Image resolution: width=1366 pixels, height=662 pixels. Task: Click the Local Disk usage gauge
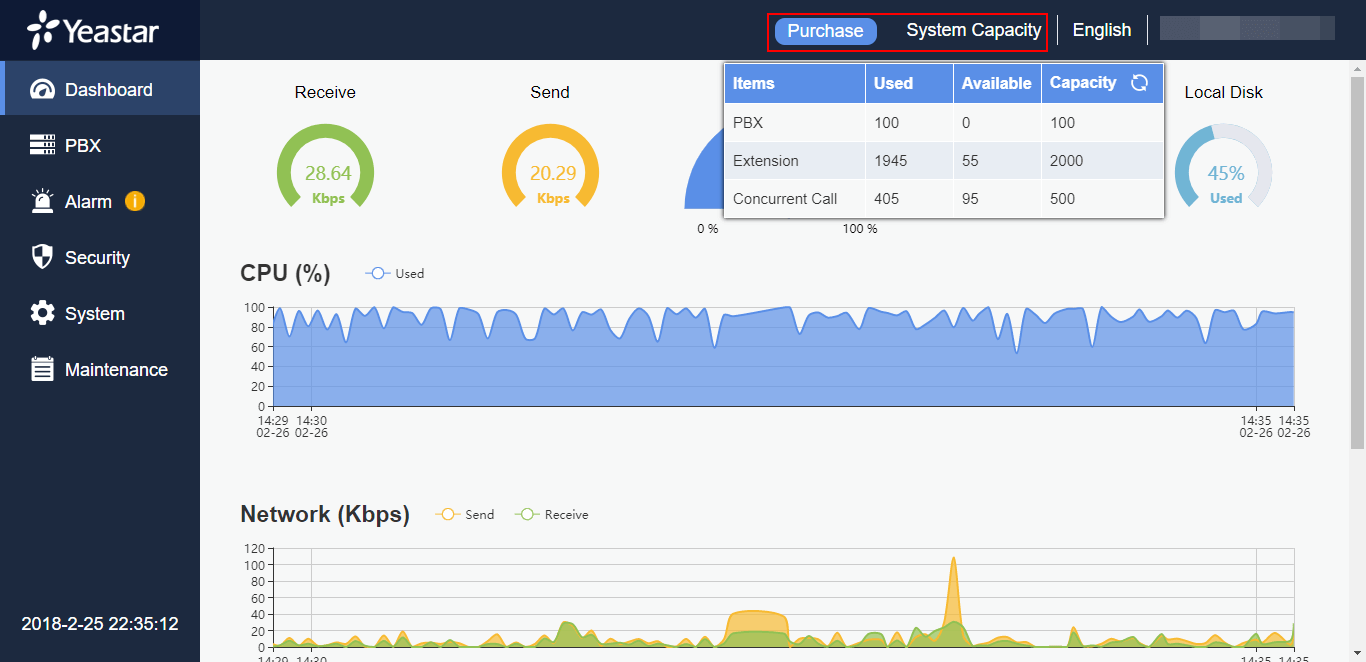click(x=1224, y=172)
